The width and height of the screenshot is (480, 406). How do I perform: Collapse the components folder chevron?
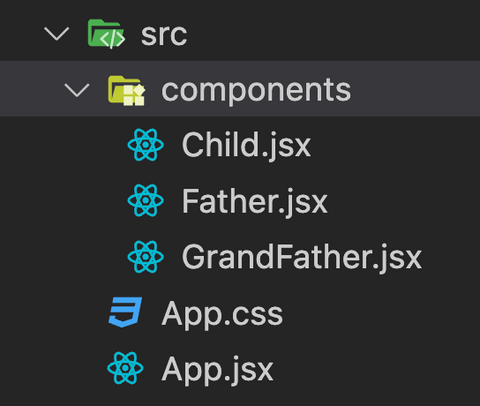(77, 90)
